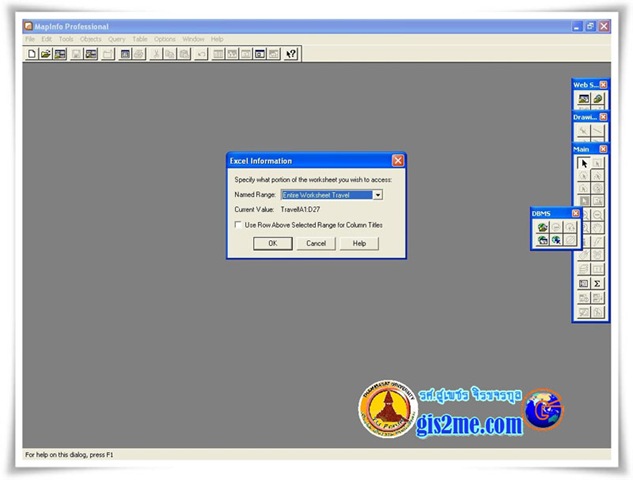Click Help button in Excel Information dialog
Screen dimensions: 633x480
pos(359,243)
